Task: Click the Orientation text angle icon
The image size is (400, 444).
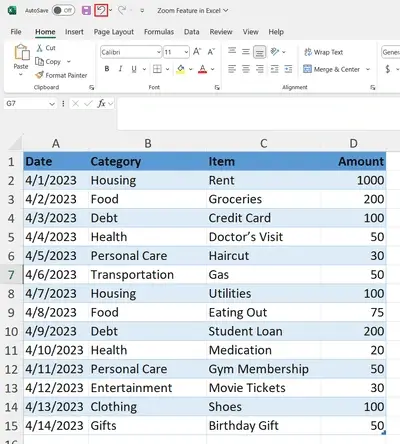Action: [x=275, y=52]
